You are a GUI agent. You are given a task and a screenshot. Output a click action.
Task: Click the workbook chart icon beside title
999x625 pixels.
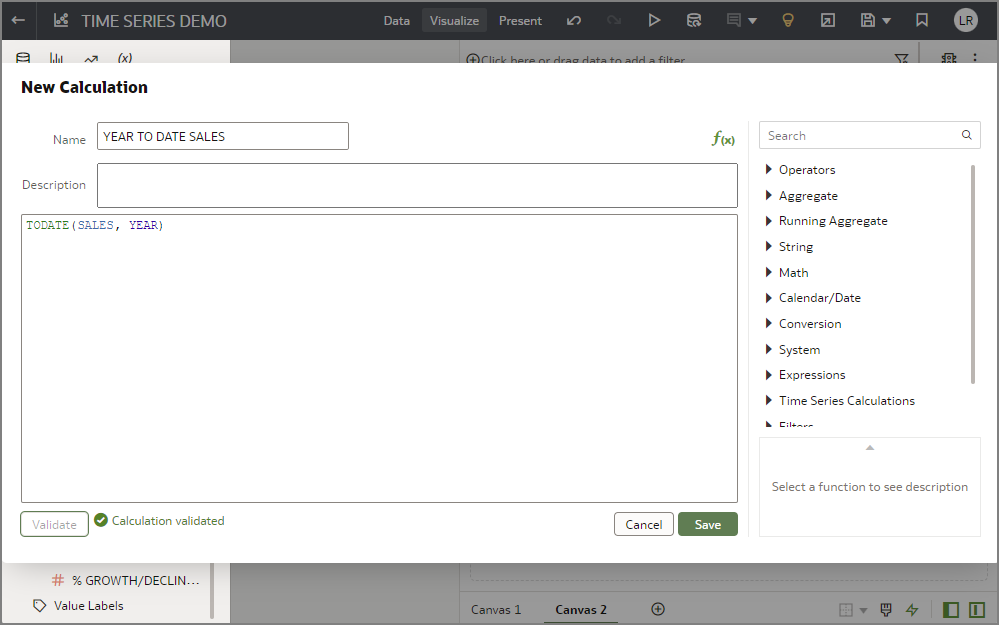(61, 20)
